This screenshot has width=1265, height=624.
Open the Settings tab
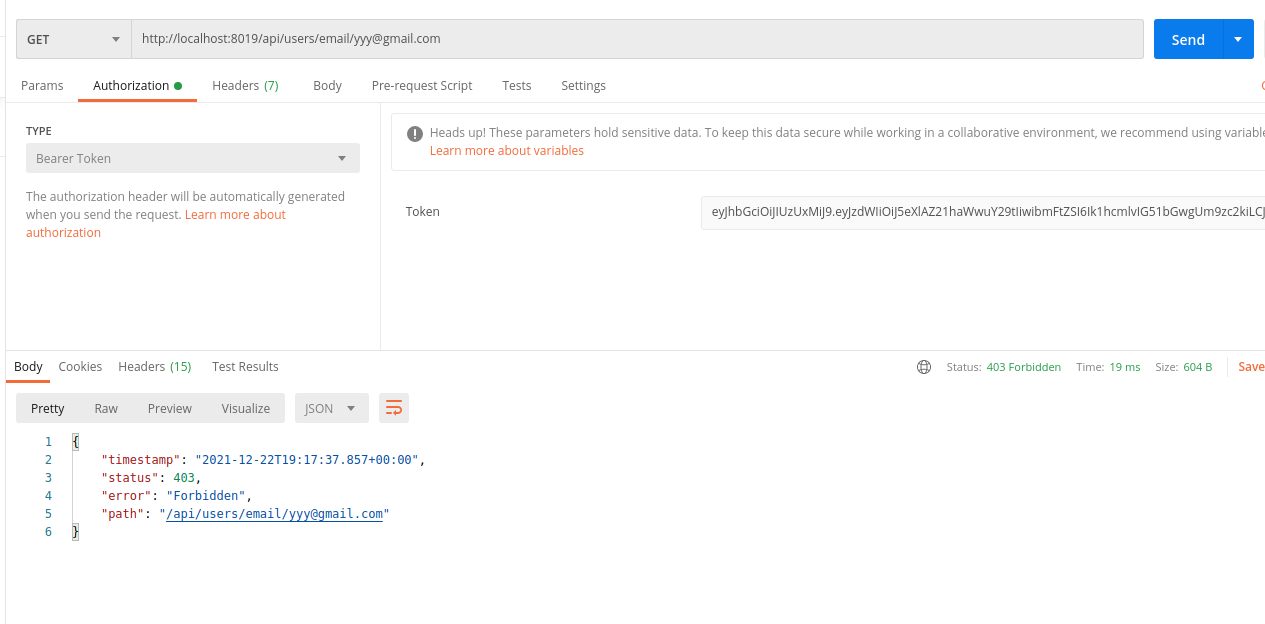coord(583,86)
